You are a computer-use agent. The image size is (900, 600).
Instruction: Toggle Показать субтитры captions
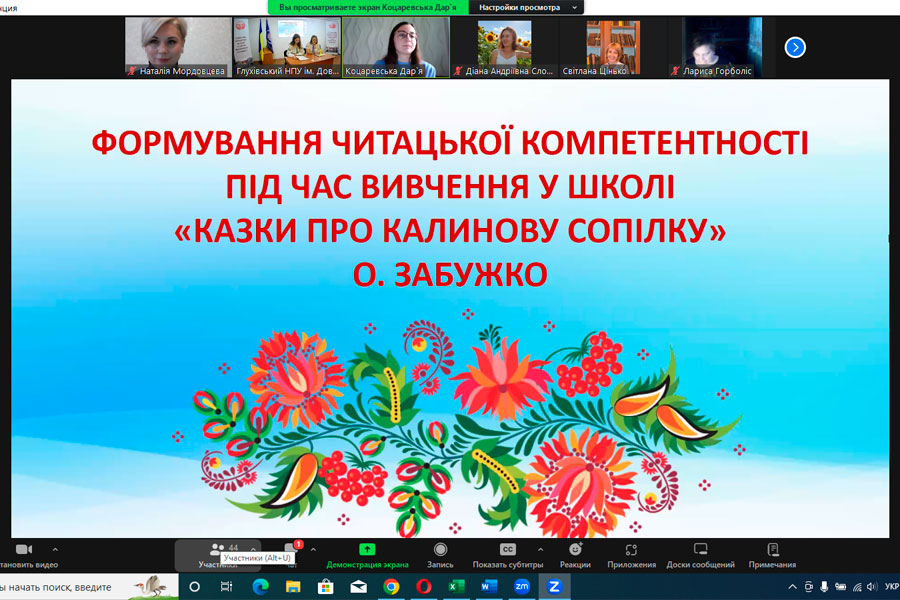tap(507, 556)
